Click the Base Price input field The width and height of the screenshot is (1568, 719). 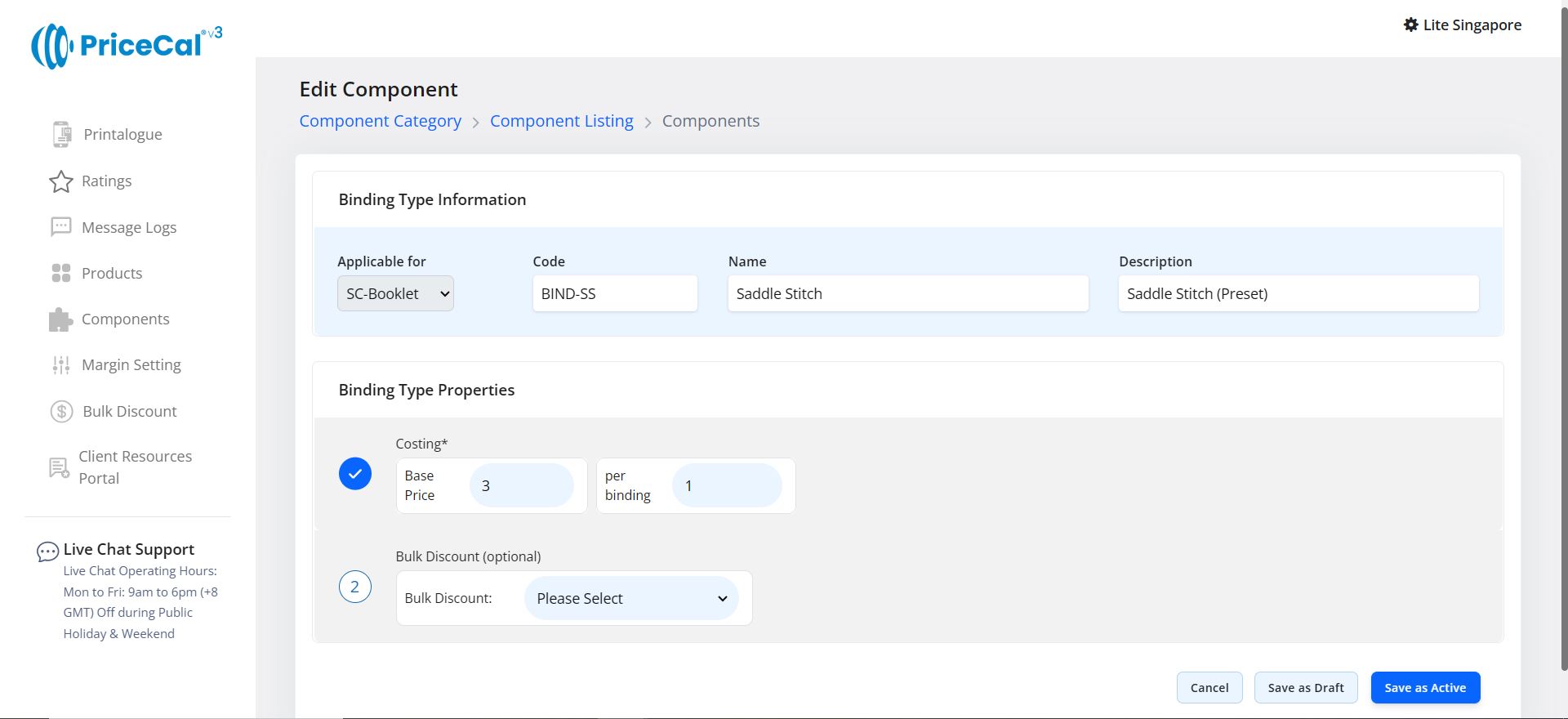[x=522, y=486]
